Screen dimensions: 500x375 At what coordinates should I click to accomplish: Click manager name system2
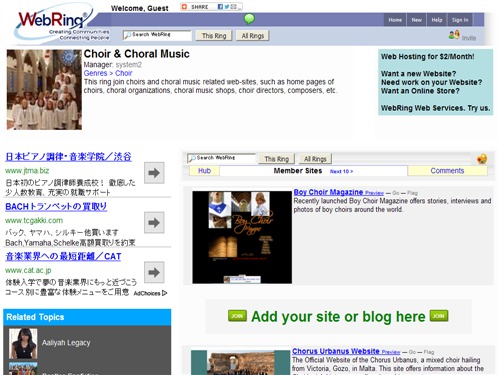point(128,65)
